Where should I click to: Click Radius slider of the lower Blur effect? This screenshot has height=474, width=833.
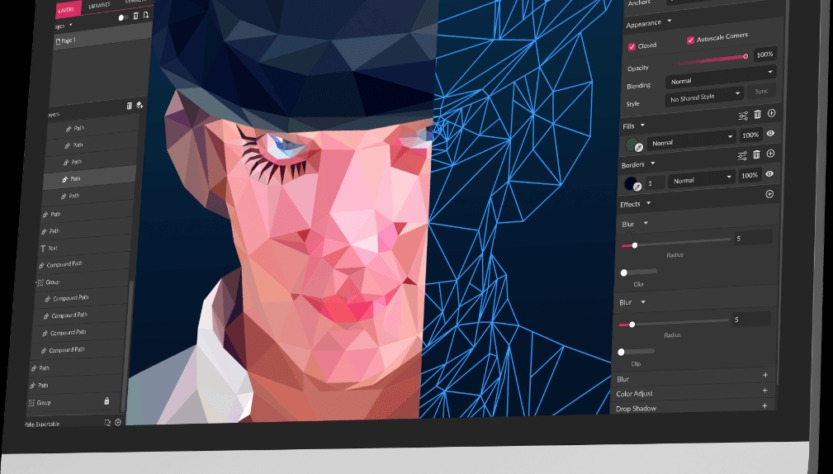coord(673,323)
